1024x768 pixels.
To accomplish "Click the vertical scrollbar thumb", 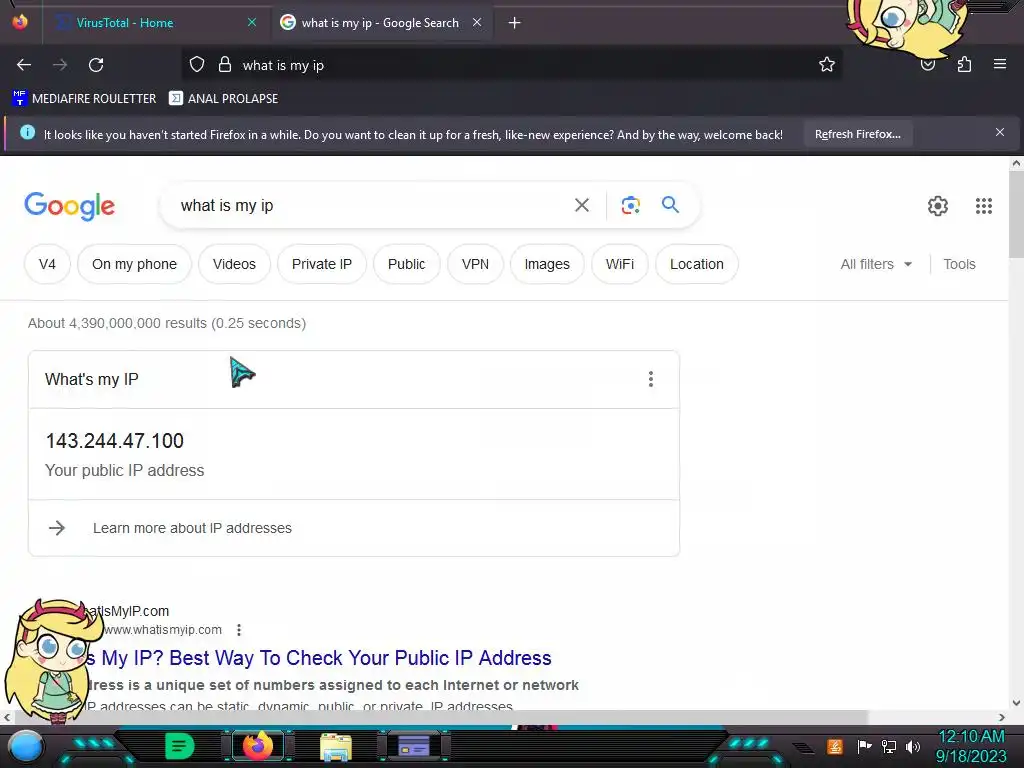I will click(x=1016, y=216).
